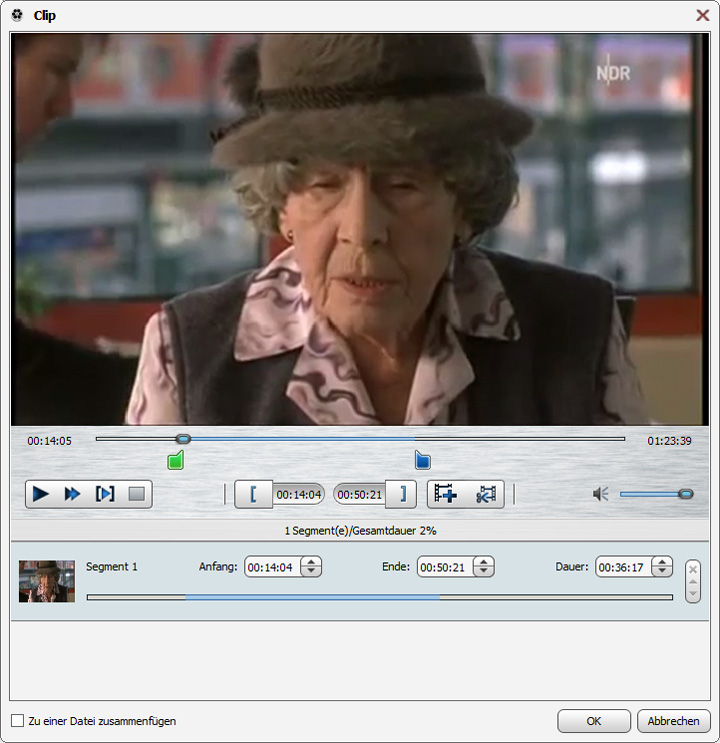Viewport: 720px width, 743px height.
Task: Click the Anfang time input field
Action: (x=273, y=567)
